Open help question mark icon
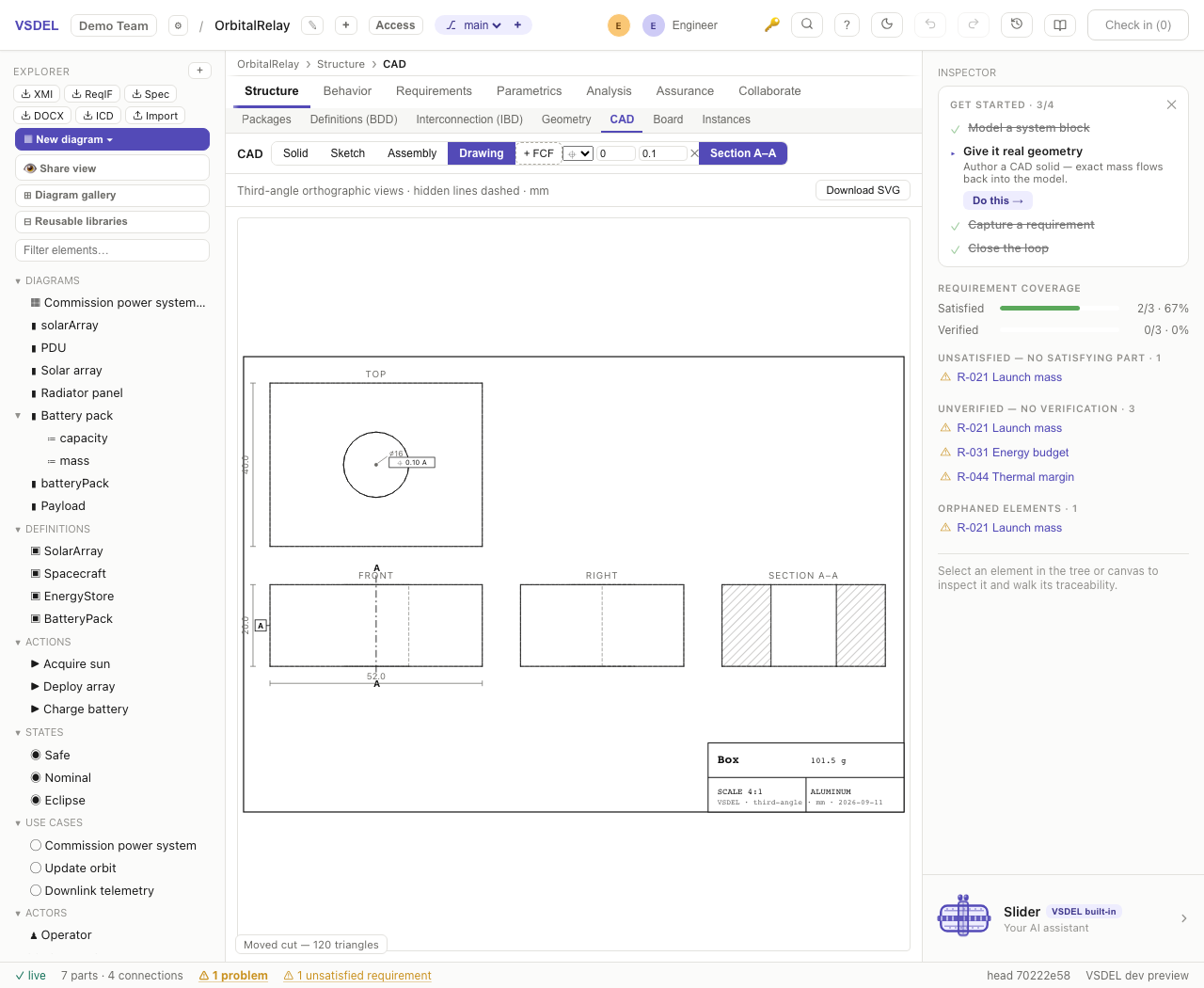Image resolution: width=1204 pixels, height=988 pixels. click(x=847, y=25)
